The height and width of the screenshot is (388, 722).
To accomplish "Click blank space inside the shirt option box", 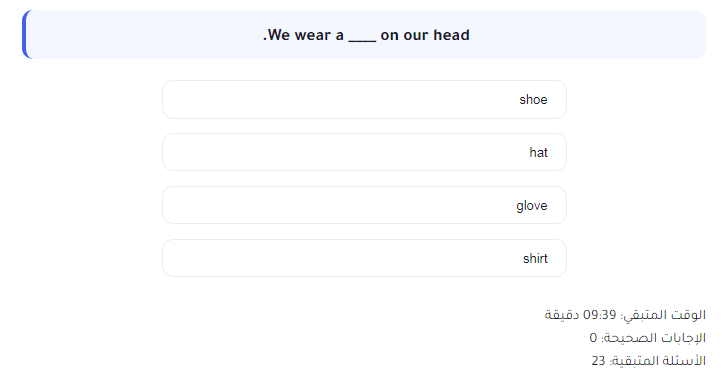I will coord(322,258).
